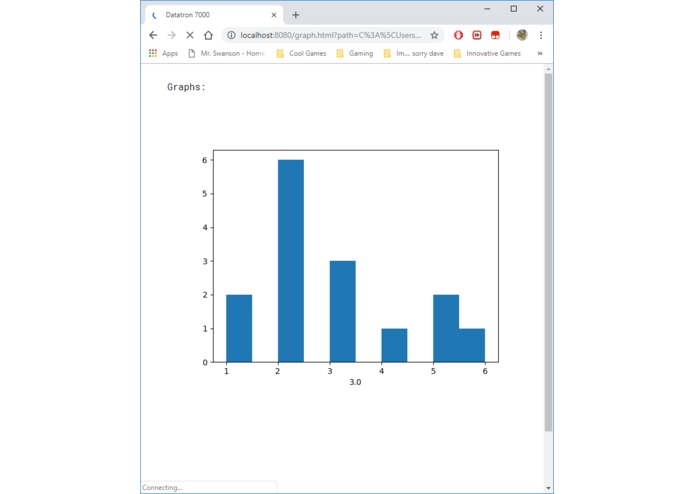Screen dimensions: 695x494
Task: Click the 3.0 label below chart
Action: coord(355,382)
